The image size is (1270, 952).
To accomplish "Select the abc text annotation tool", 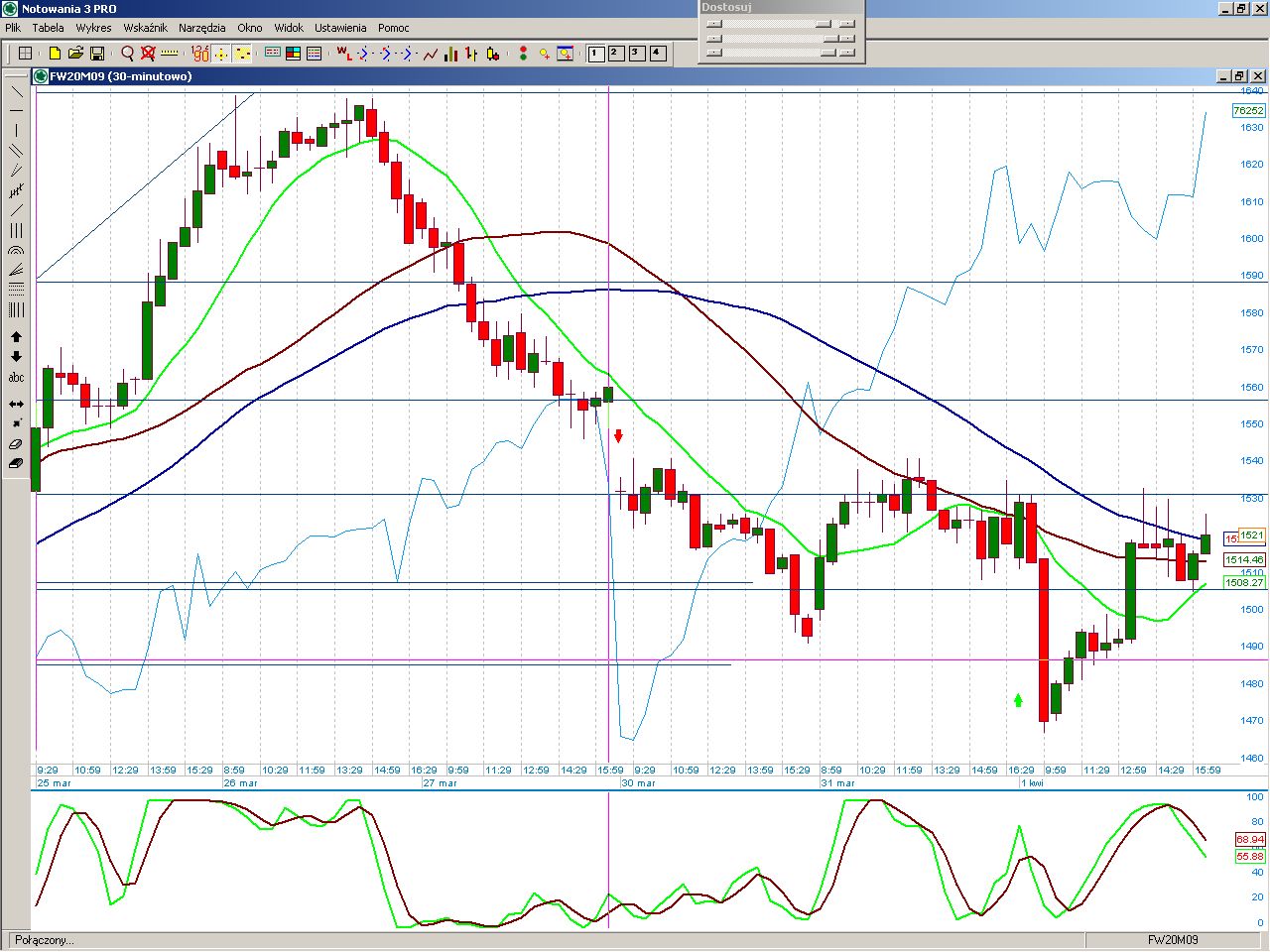I will click(16, 377).
